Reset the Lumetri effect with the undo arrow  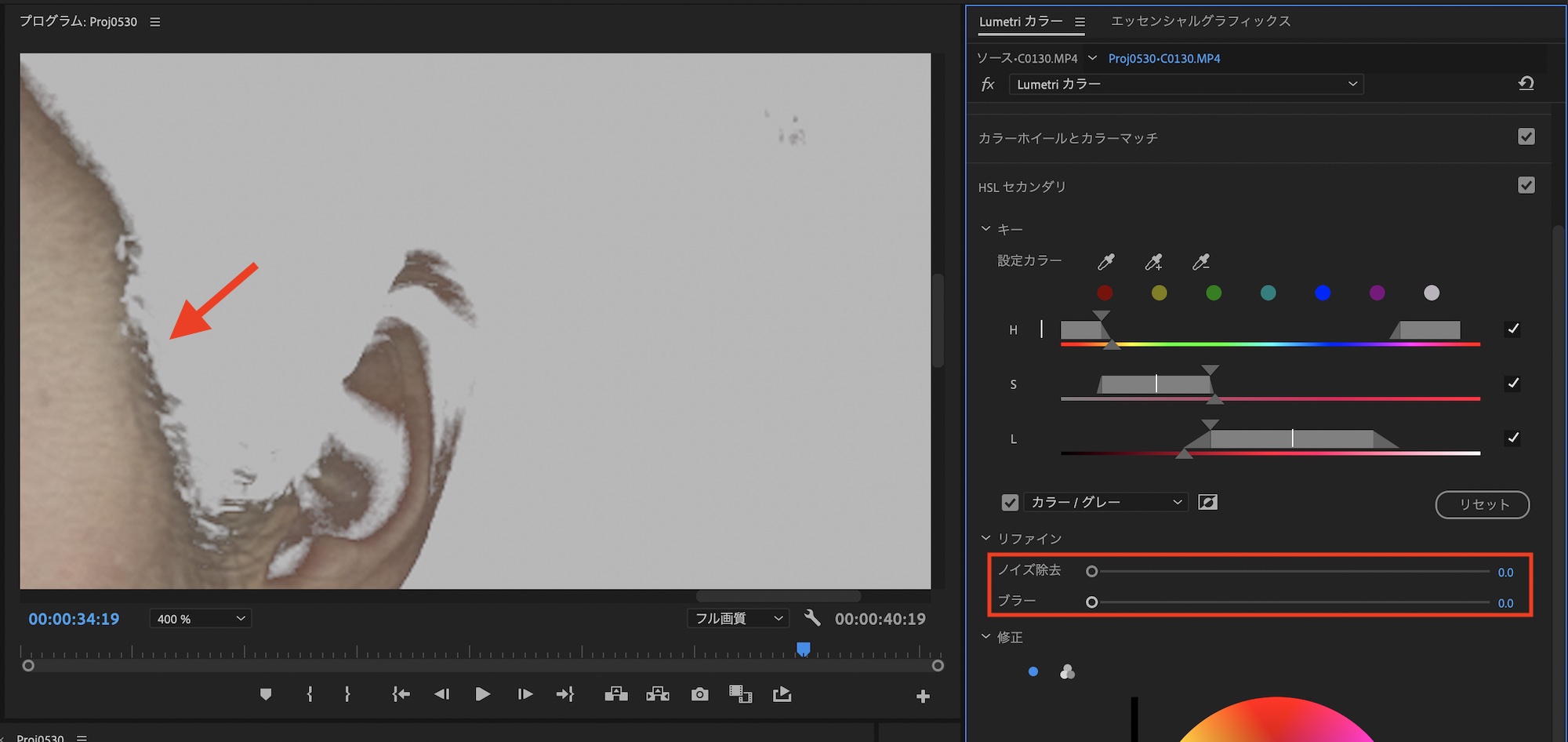[1526, 84]
